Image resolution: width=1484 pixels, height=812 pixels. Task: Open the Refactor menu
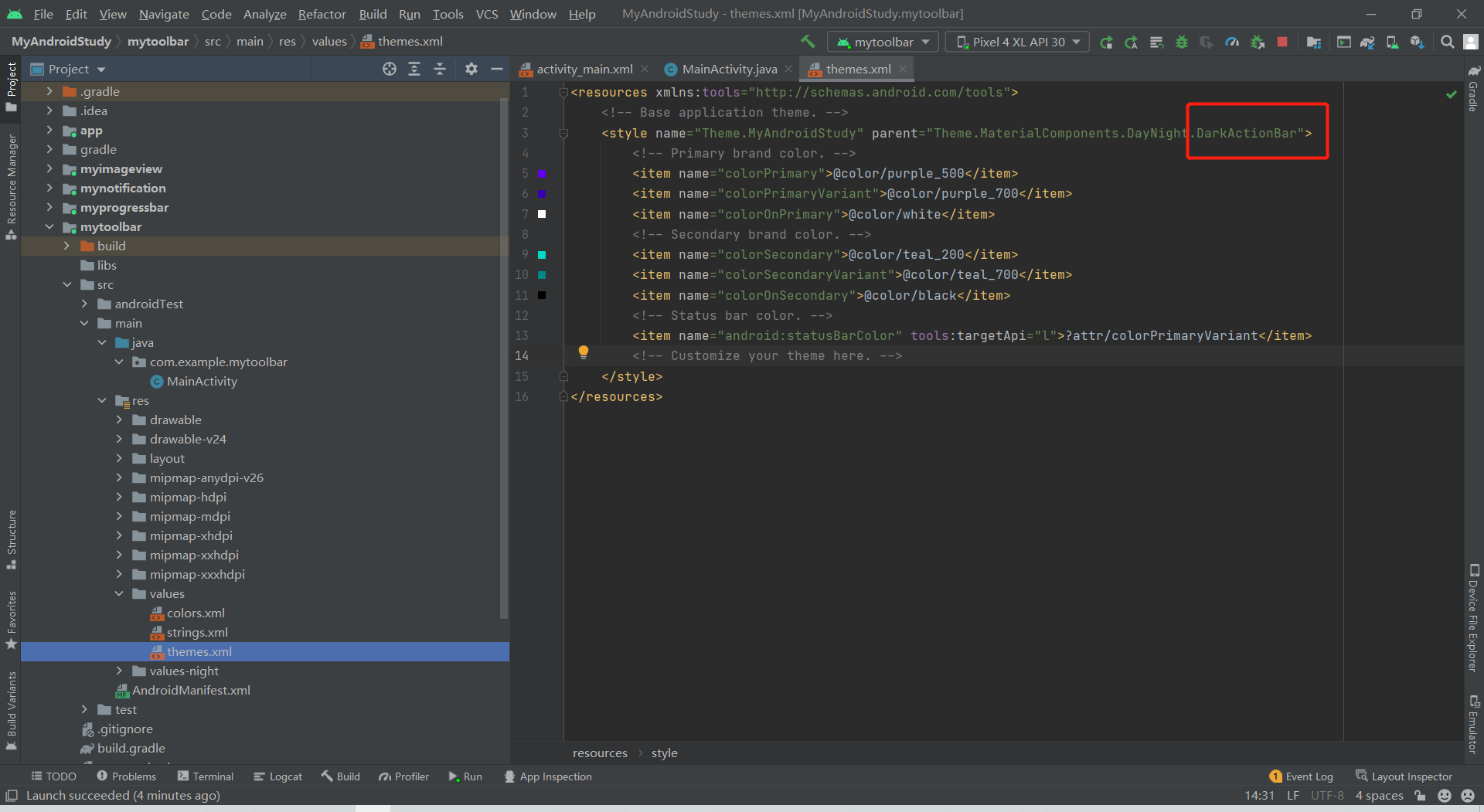point(322,14)
